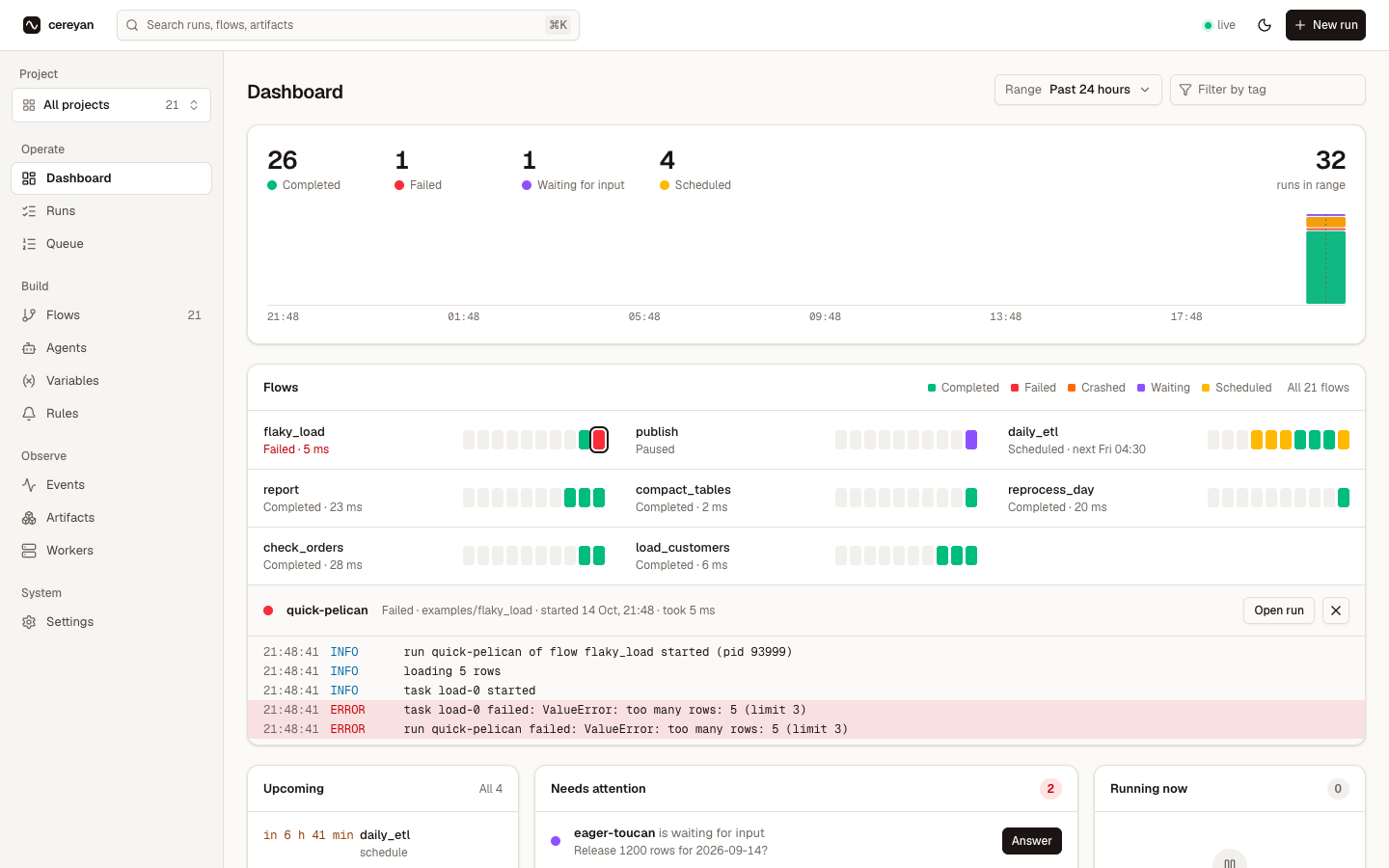Click the report flow name
This screenshot has height=868, width=1389.
tap(281, 490)
